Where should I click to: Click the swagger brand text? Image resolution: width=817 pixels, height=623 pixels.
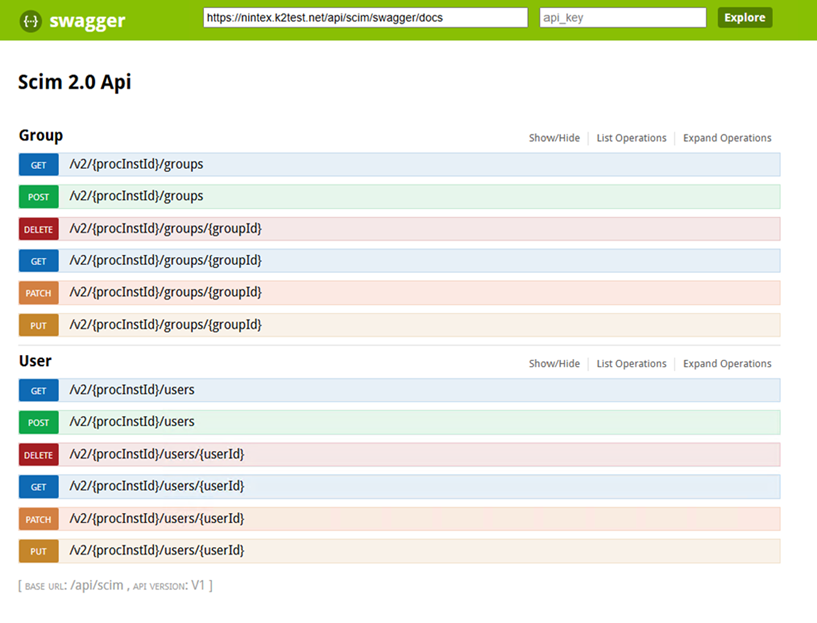point(87,21)
